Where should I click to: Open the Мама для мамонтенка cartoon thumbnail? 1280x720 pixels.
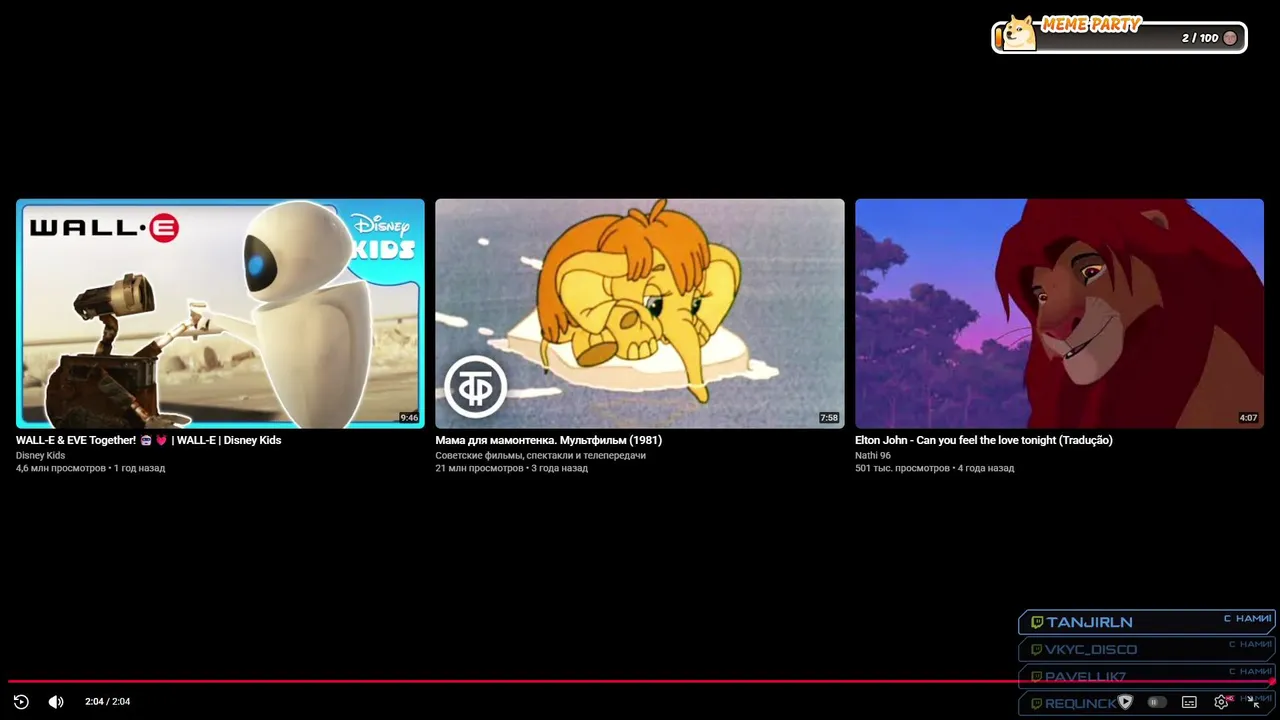pyautogui.click(x=640, y=313)
